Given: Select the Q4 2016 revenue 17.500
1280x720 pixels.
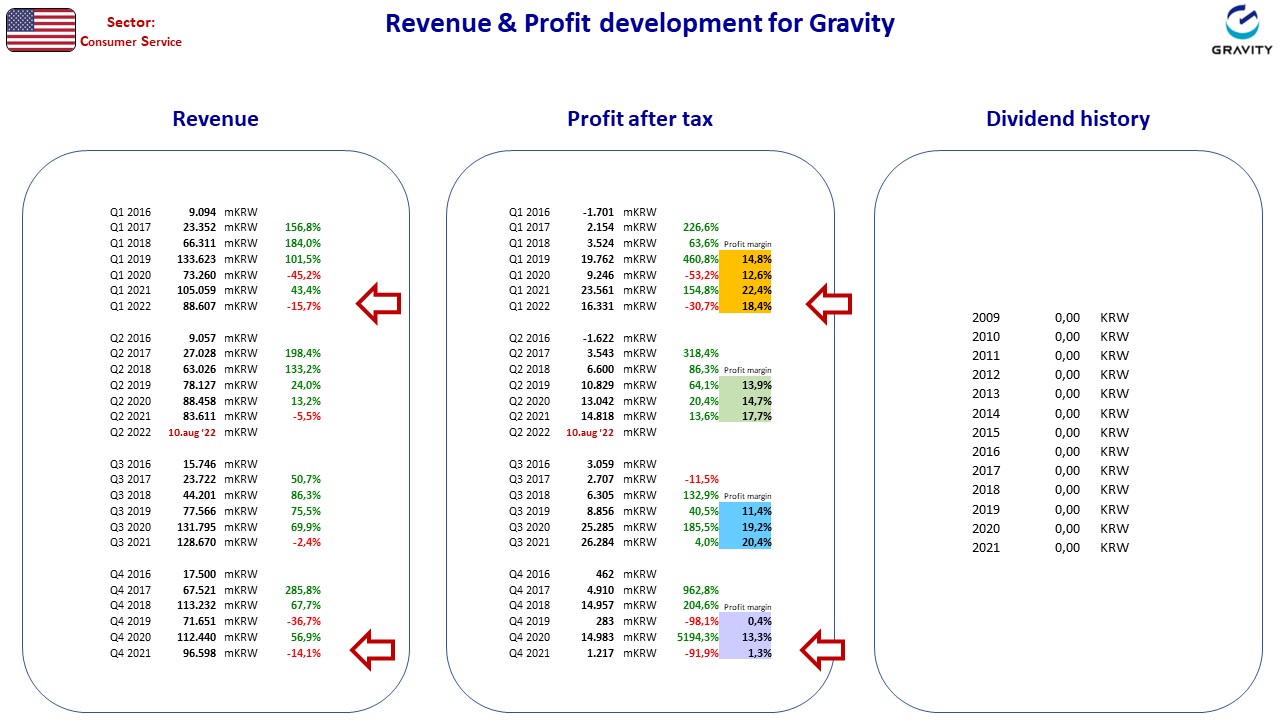Looking at the screenshot, I should point(199,574).
